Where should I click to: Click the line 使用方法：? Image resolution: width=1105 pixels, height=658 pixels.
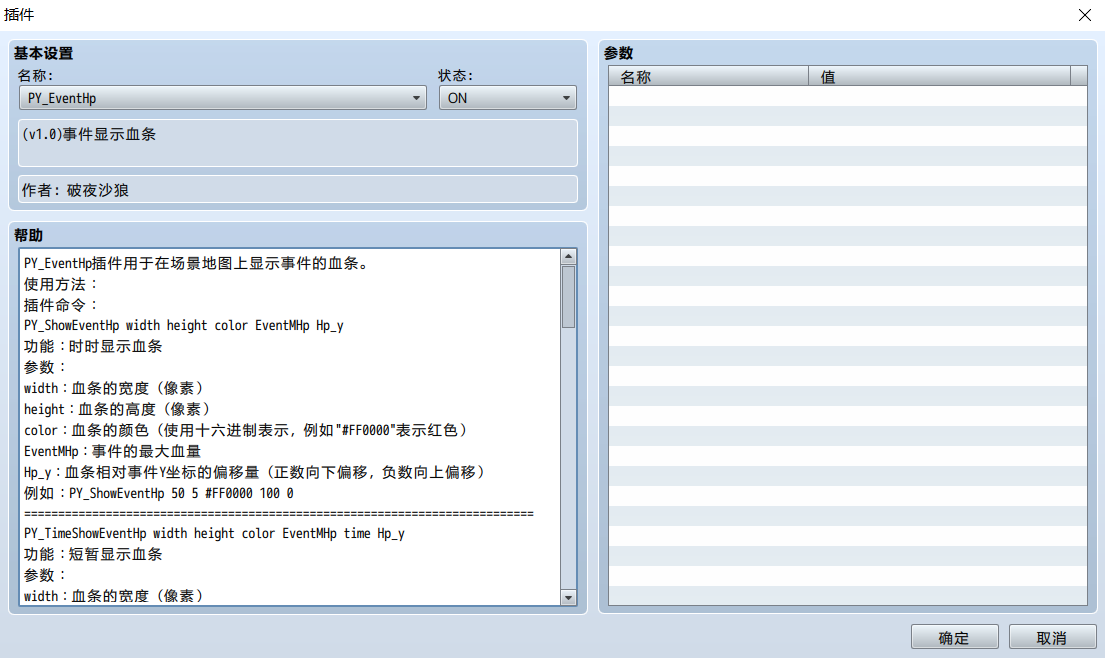[61, 284]
